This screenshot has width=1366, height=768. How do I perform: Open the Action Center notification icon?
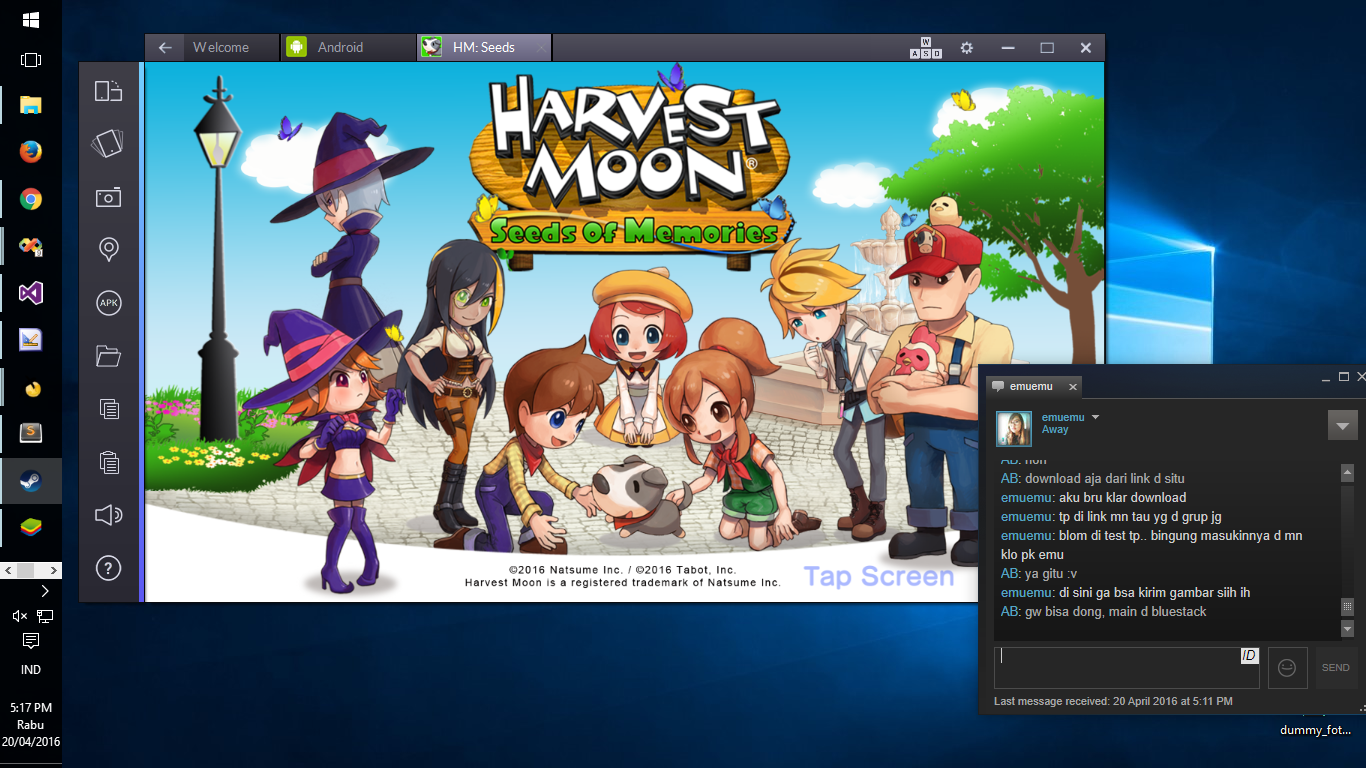[30, 640]
